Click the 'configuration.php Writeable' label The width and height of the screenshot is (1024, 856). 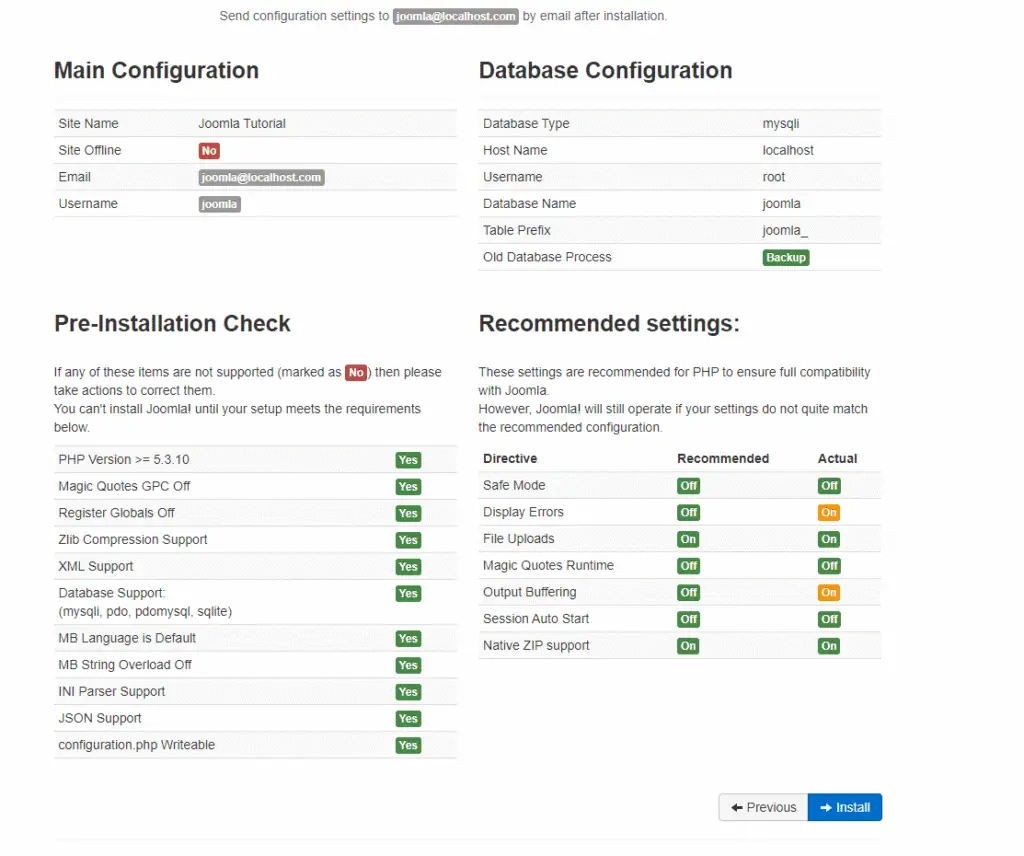pos(136,745)
